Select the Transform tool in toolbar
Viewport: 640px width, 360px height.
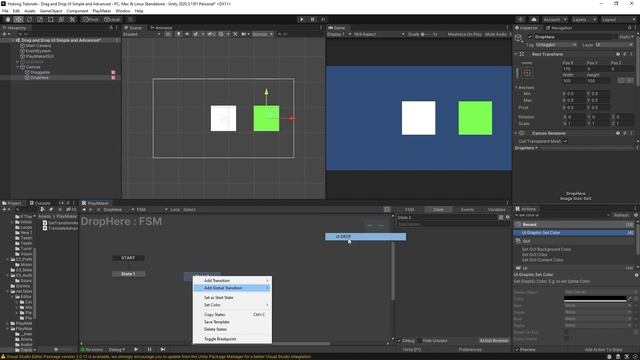pos(61,19)
